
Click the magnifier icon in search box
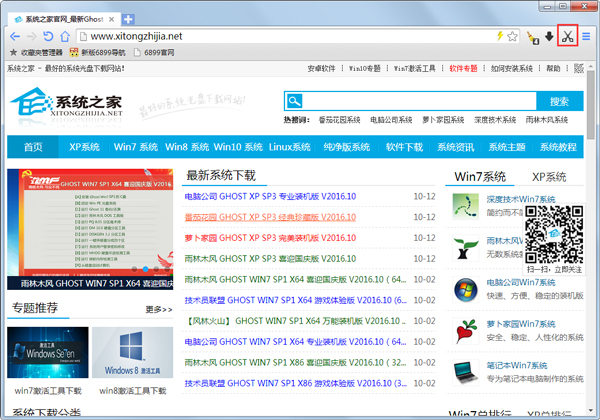(x=294, y=101)
